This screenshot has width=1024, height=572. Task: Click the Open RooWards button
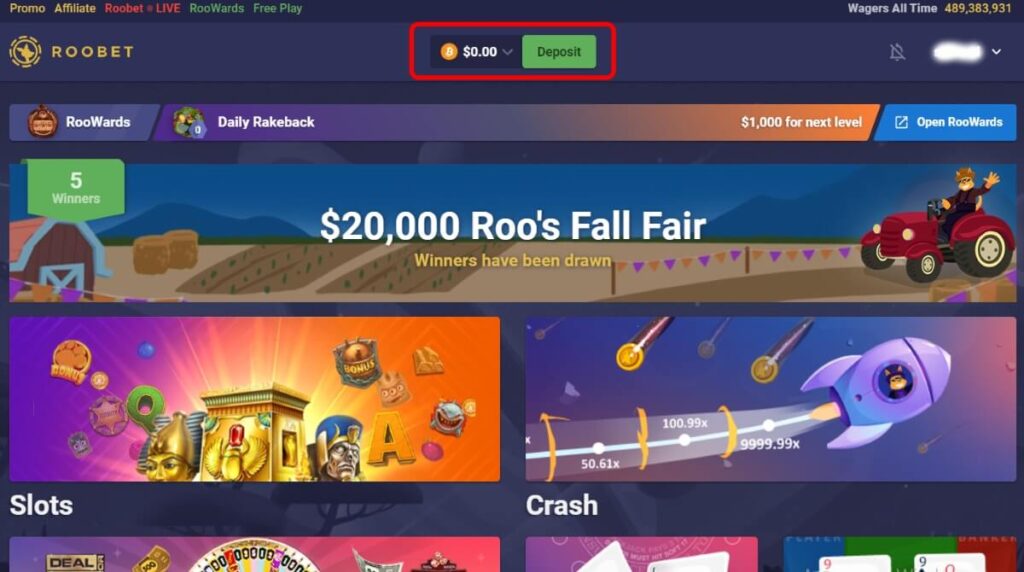click(945, 122)
